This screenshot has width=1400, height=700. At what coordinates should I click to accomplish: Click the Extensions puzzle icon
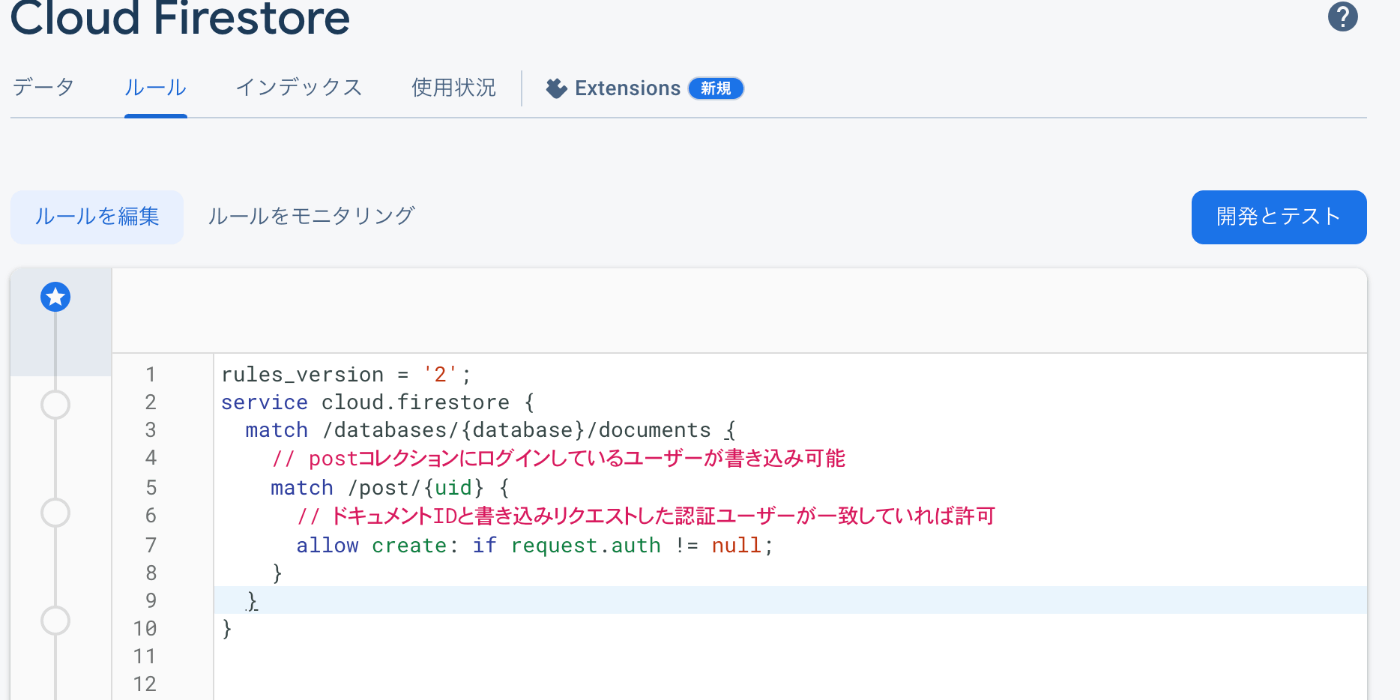556,88
